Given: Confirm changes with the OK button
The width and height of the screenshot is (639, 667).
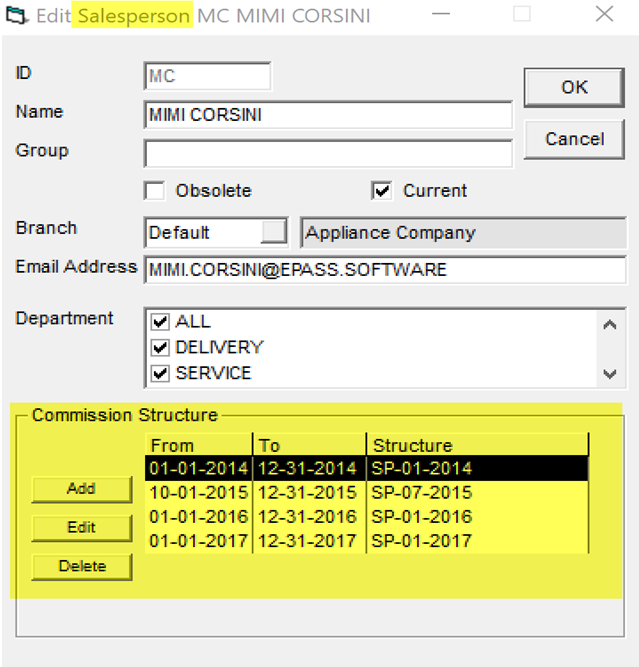Looking at the screenshot, I should (574, 87).
